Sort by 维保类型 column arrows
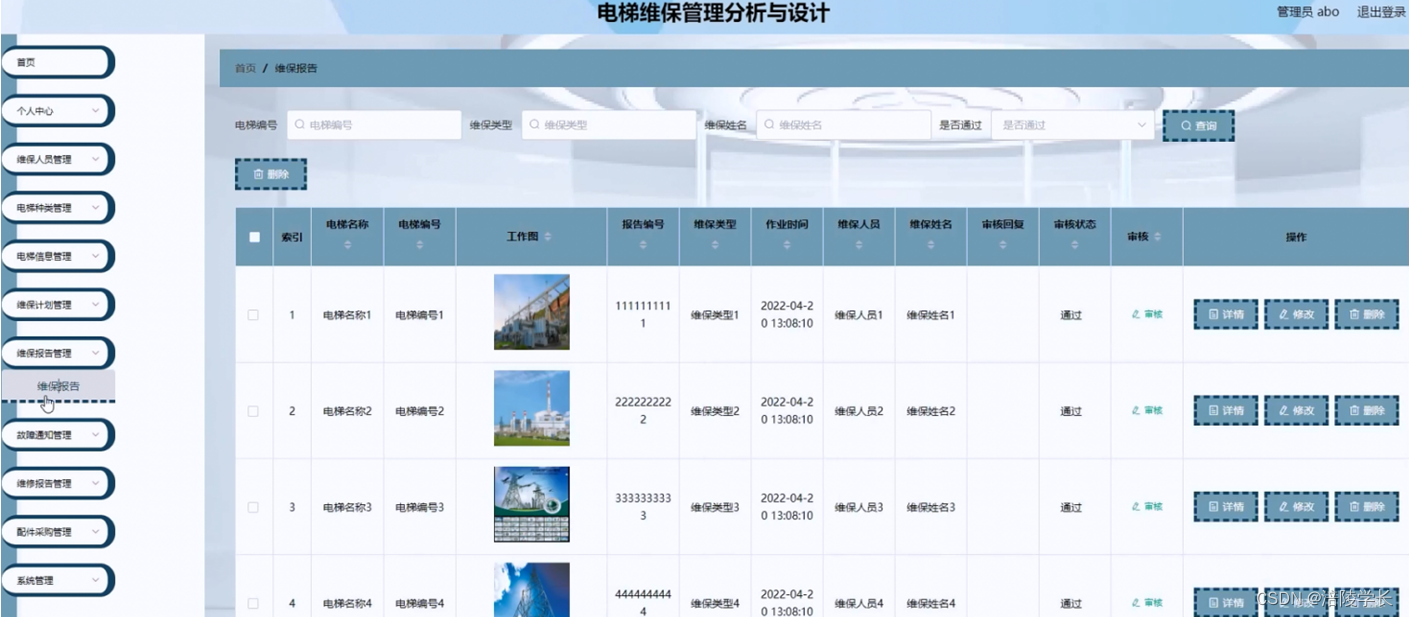Screen dimensions: 1409x617 coord(715,245)
